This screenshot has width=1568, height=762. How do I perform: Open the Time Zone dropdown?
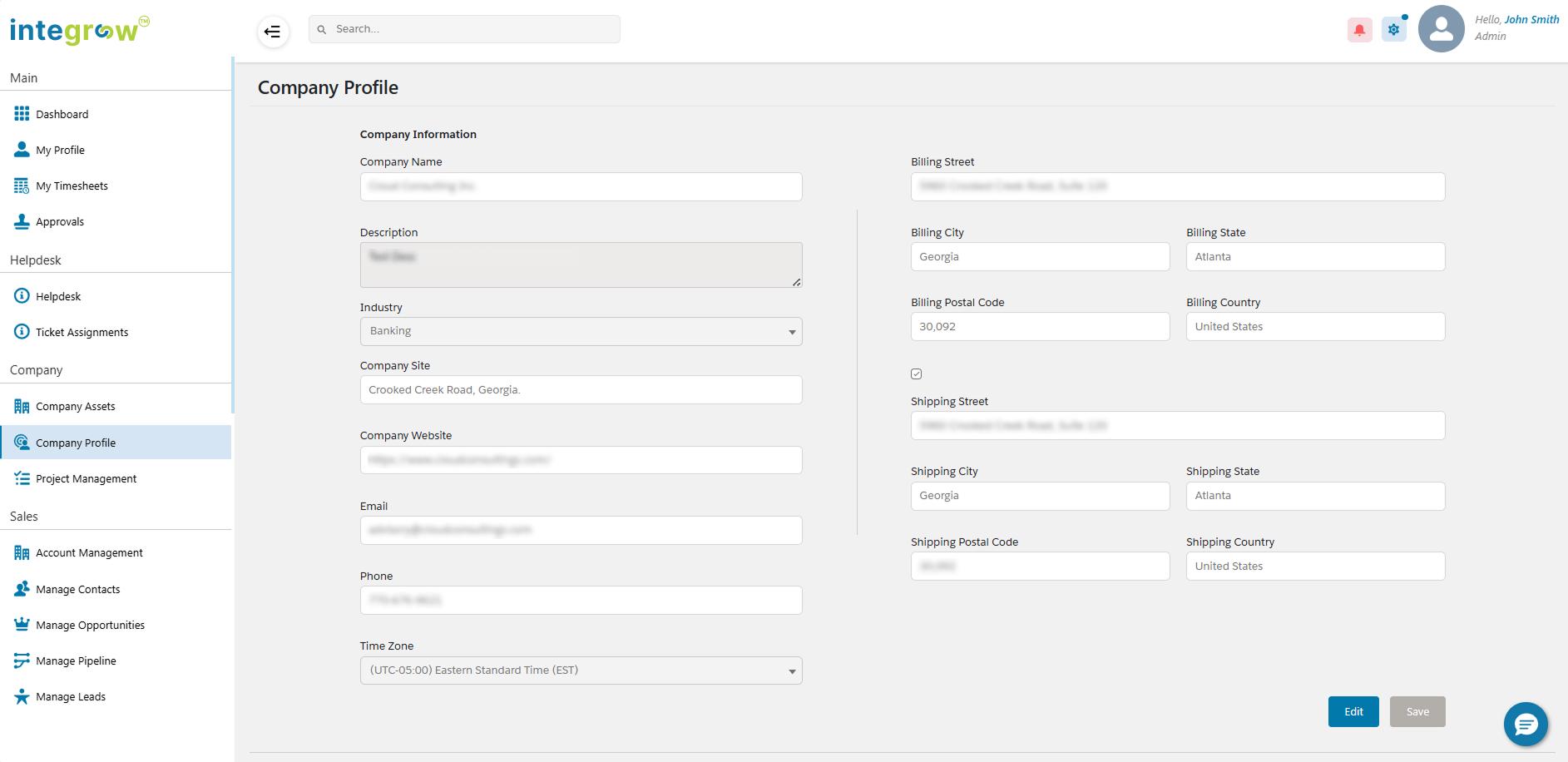(581, 670)
